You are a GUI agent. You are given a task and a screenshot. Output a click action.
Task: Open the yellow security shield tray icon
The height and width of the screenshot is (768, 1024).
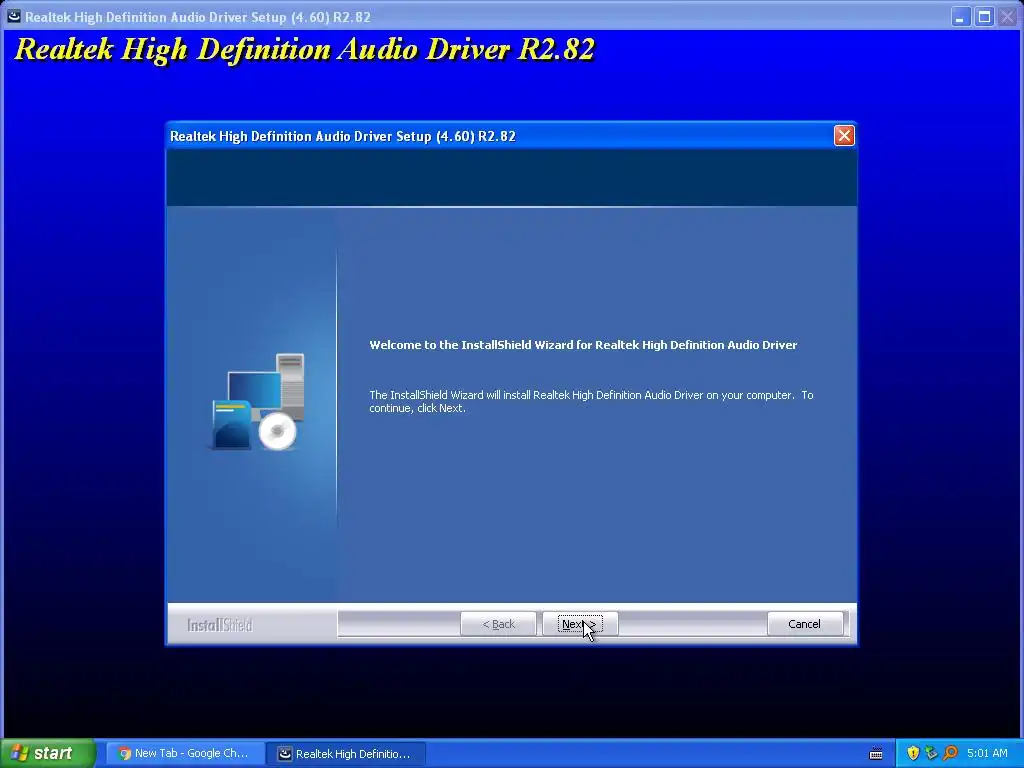pyautogui.click(x=913, y=753)
